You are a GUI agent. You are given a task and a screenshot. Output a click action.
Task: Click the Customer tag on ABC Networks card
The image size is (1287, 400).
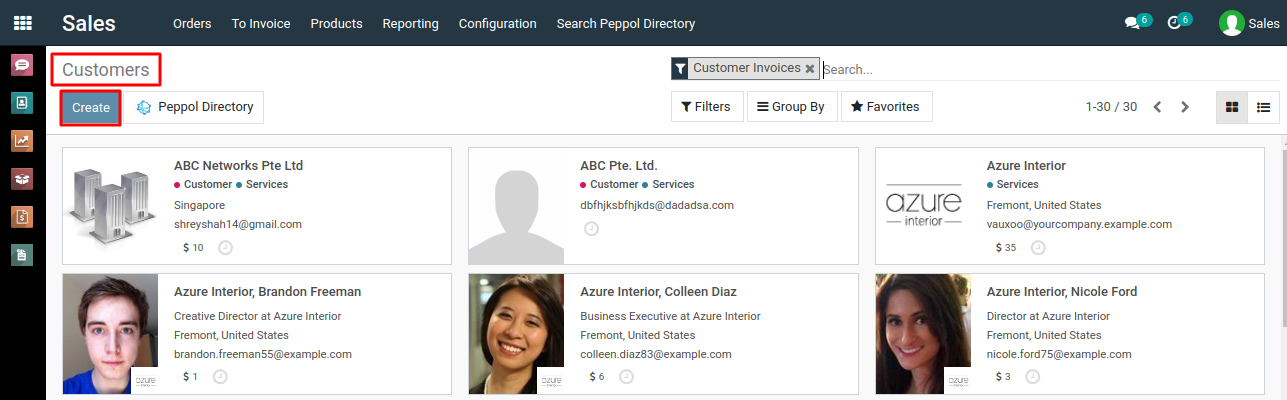(x=203, y=184)
